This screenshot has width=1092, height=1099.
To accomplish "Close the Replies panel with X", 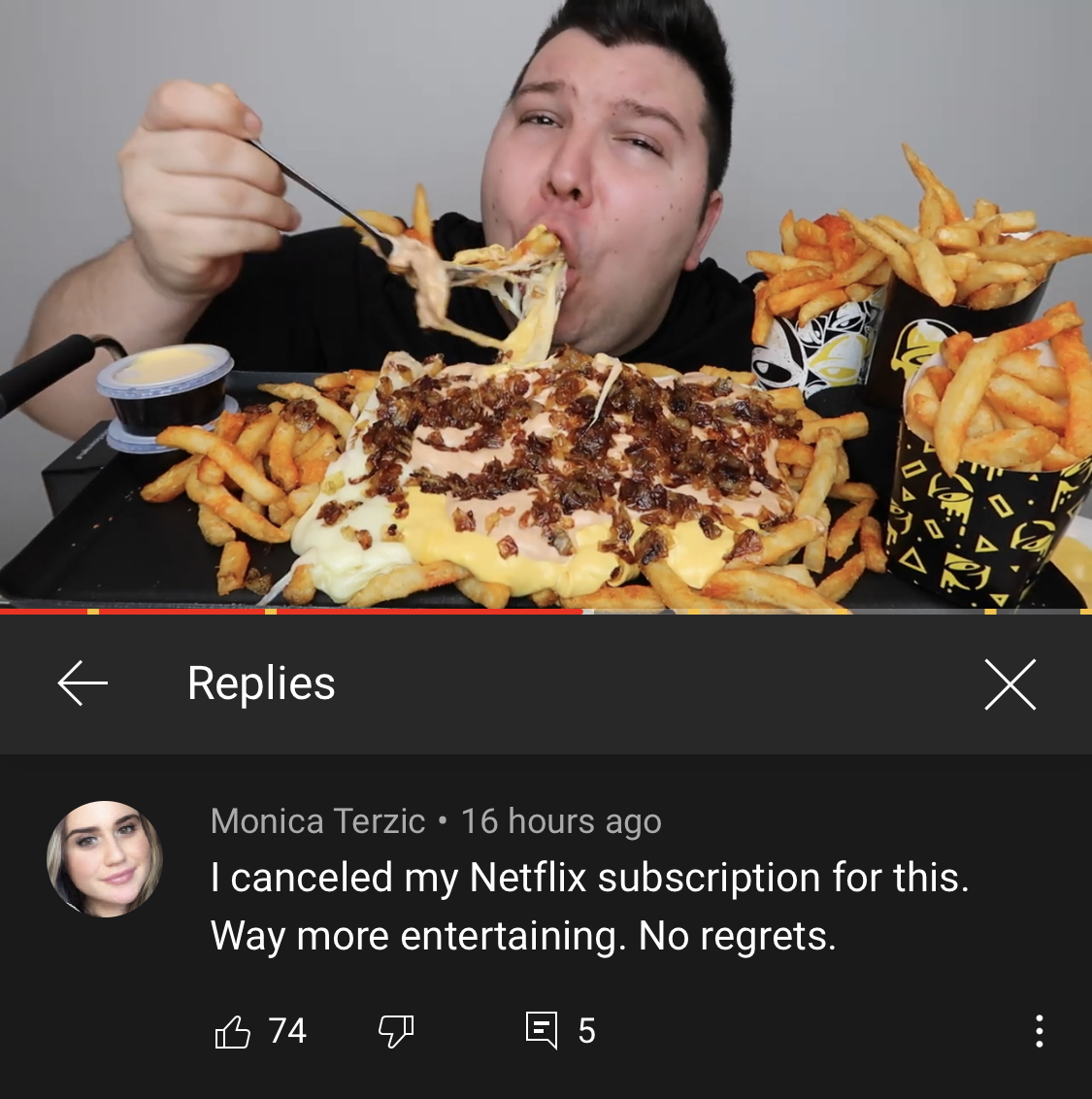I will coord(1009,684).
